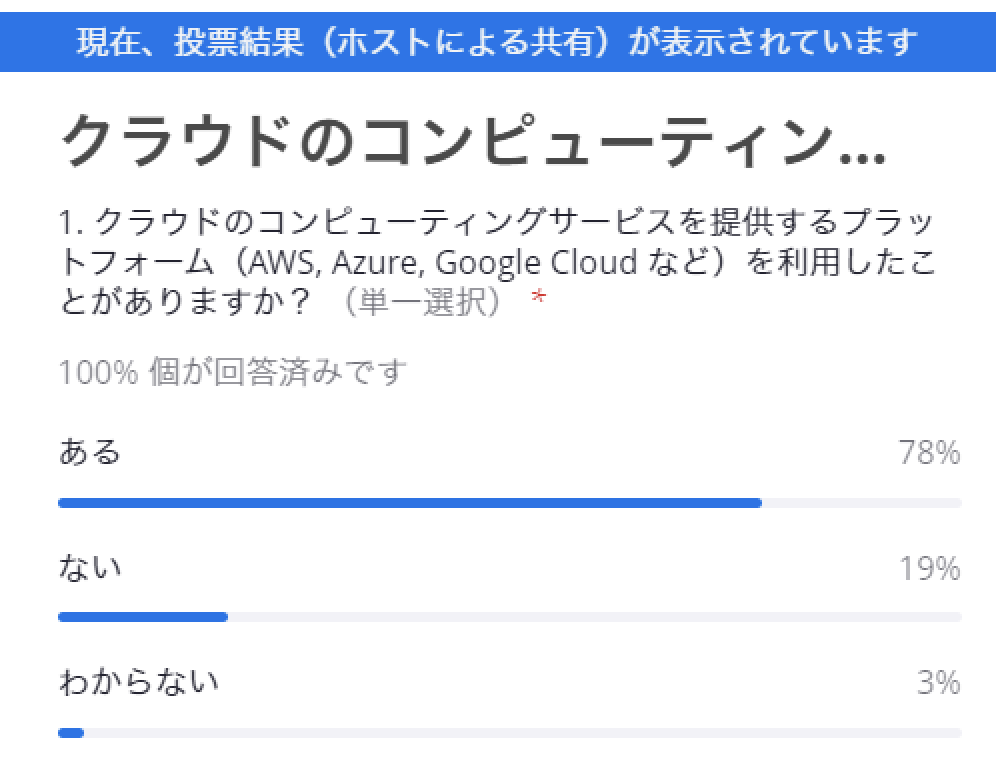The image size is (996, 762).
Task: Click the 100% 個が回答済みです status text
Action: pos(232,372)
